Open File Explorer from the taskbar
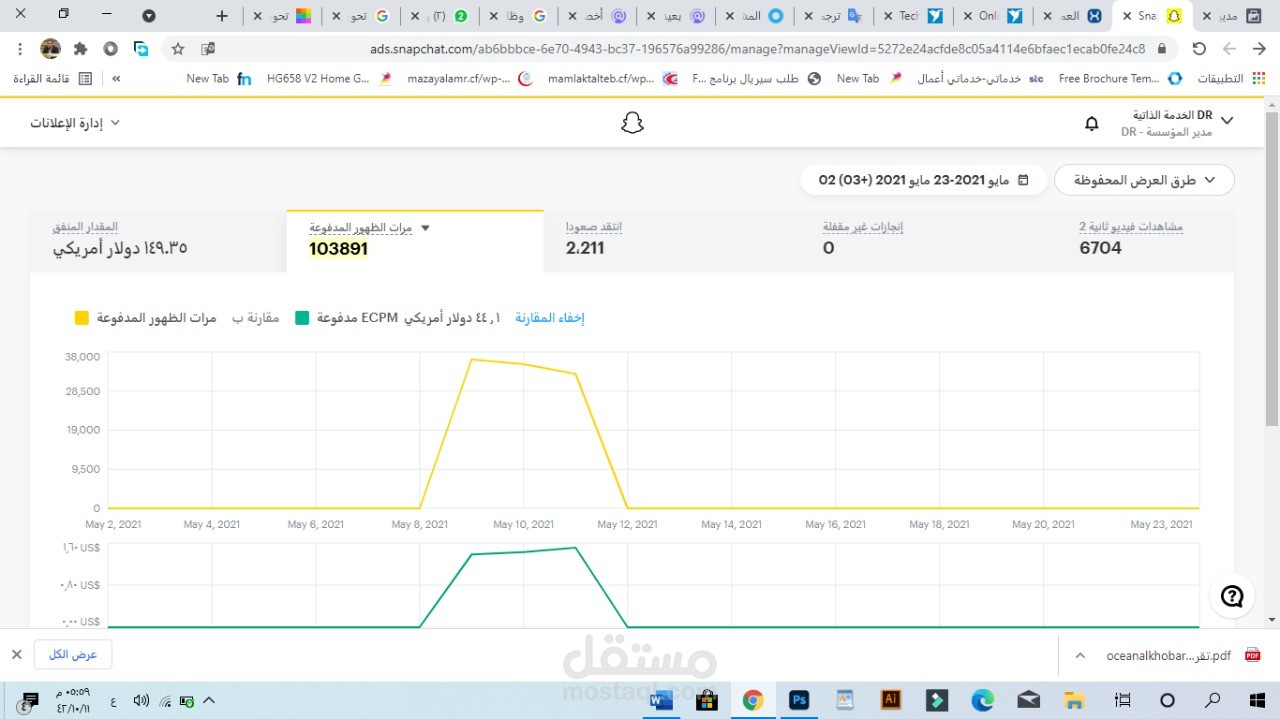The width and height of the screenshot is (1280, 719). (1074, 700)
